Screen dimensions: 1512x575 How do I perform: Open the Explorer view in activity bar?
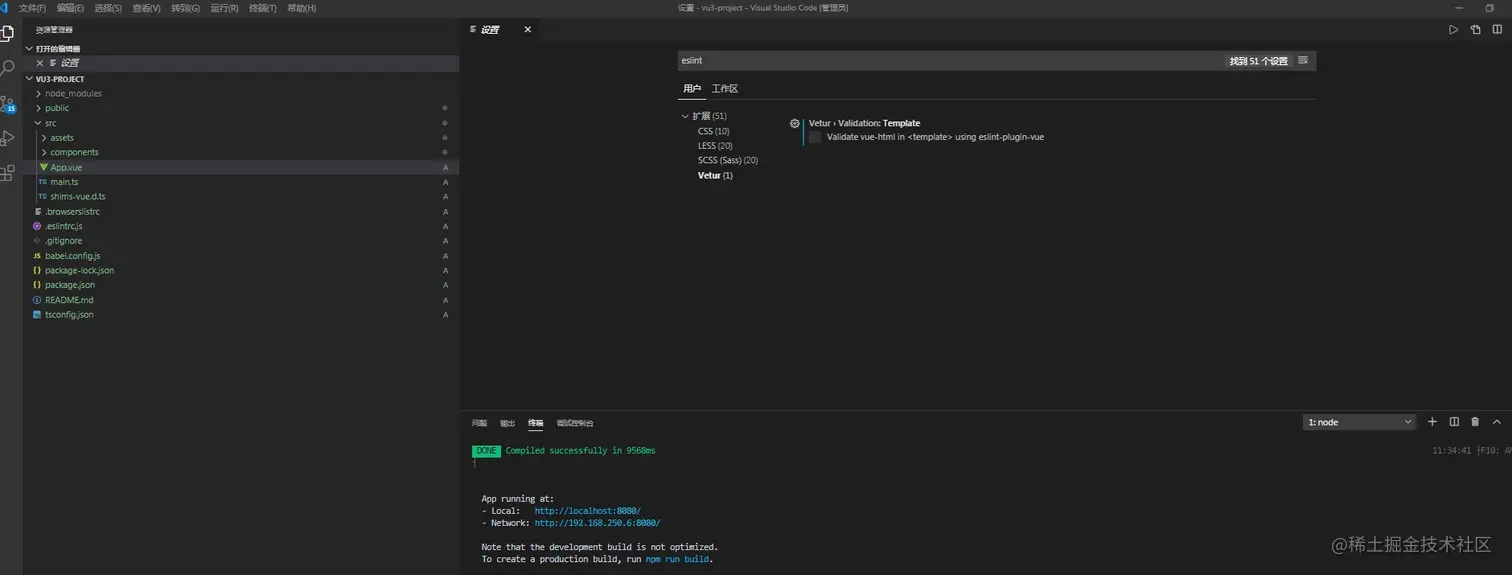click(x=8, y=33)
